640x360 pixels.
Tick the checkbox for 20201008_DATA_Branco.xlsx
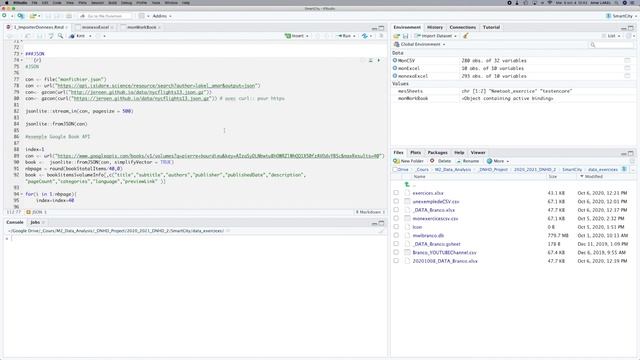(x=396, y=261)
